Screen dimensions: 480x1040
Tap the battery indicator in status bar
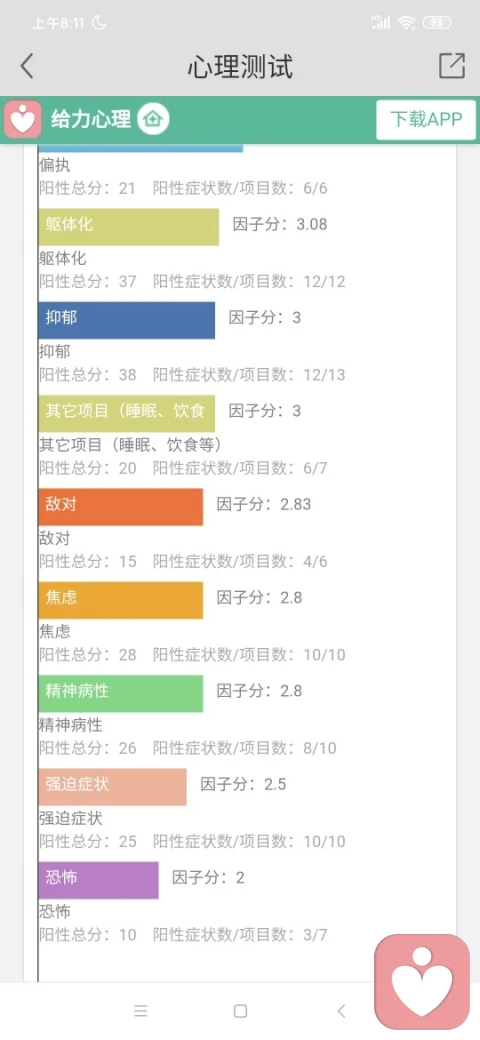437,23
